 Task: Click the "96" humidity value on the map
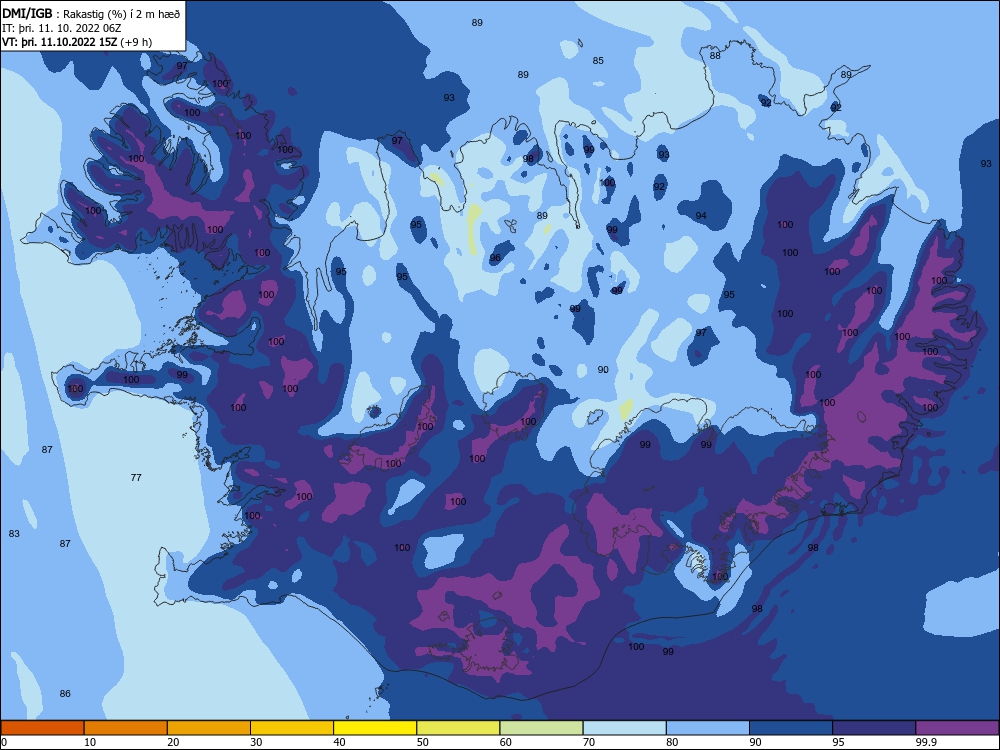(x=495, y=258)
